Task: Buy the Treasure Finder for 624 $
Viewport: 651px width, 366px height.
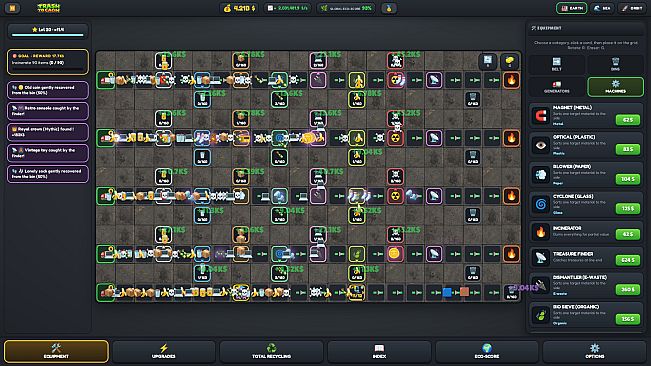Action: tap(628, 260)
